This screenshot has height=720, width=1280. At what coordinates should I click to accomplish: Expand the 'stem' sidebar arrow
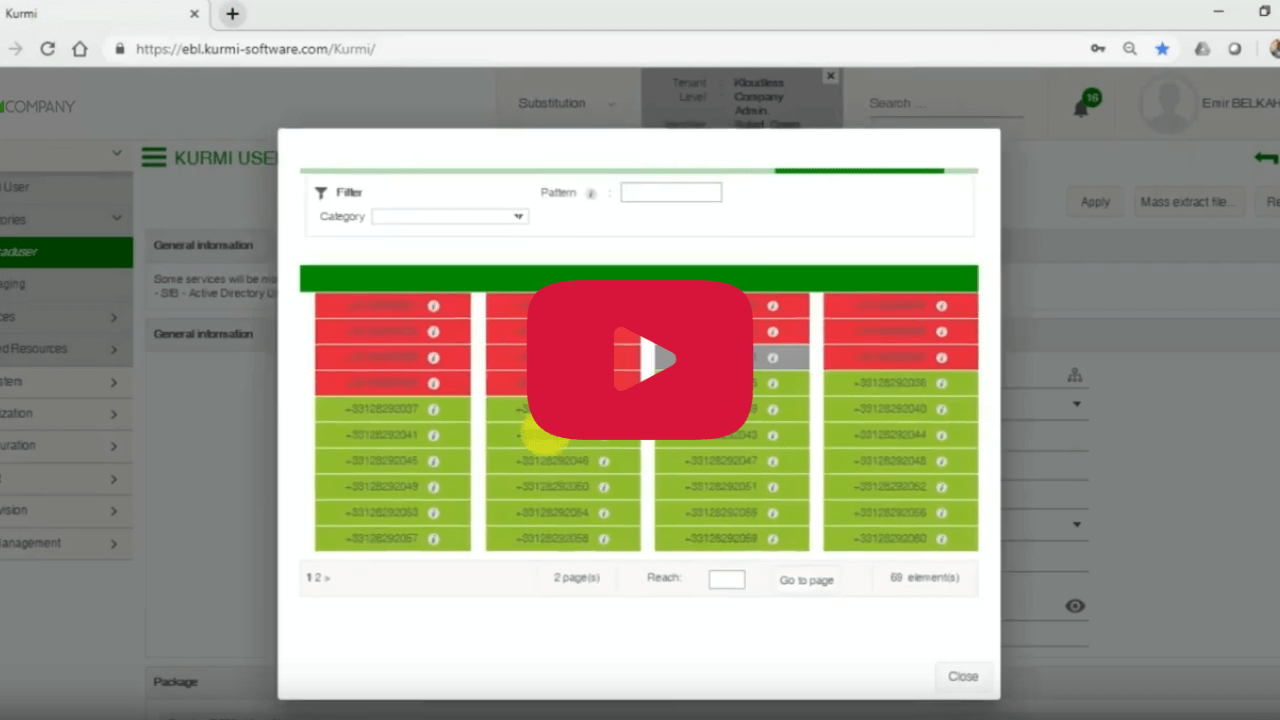[114, 383]
